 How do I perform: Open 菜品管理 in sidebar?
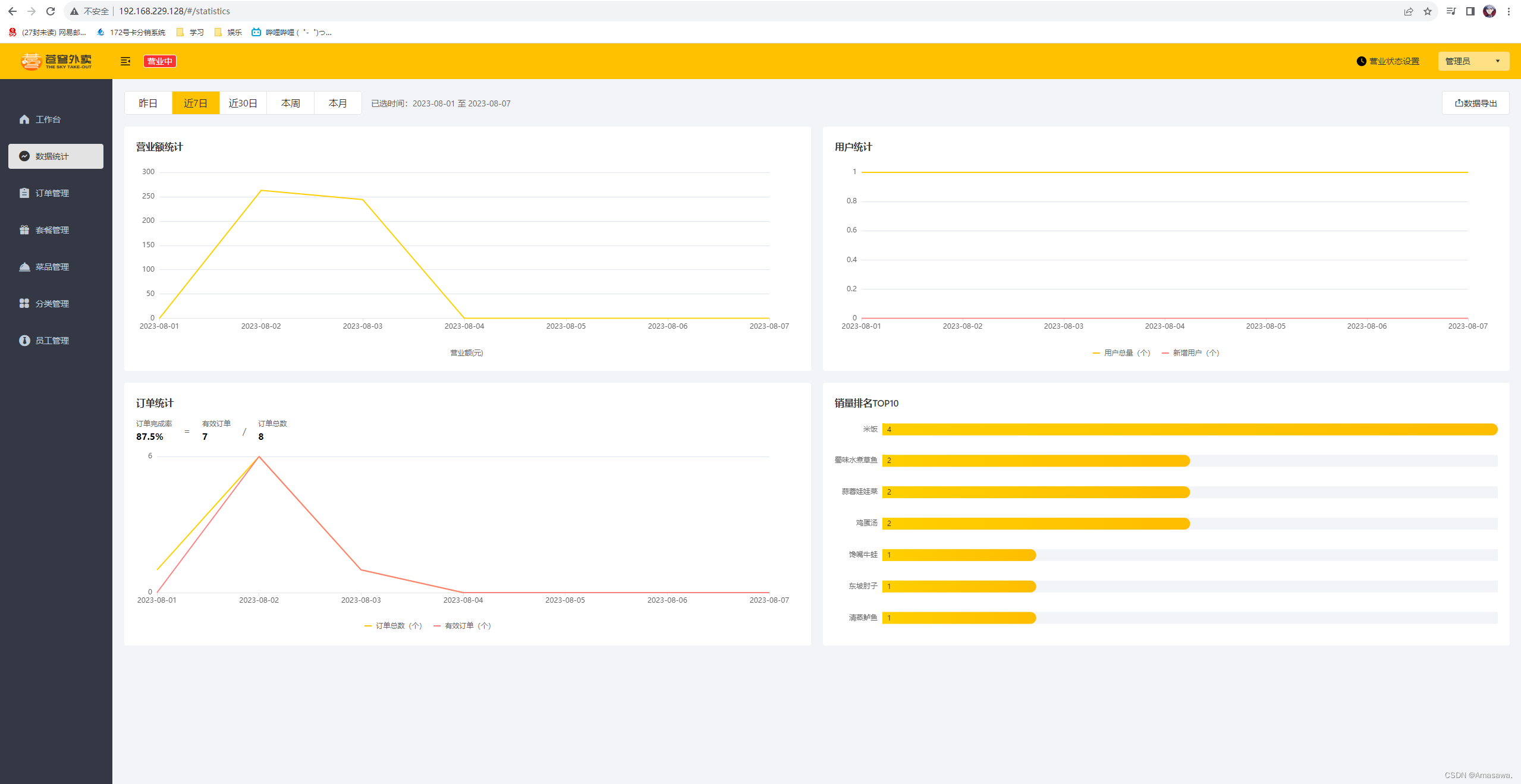coord(56,267)
